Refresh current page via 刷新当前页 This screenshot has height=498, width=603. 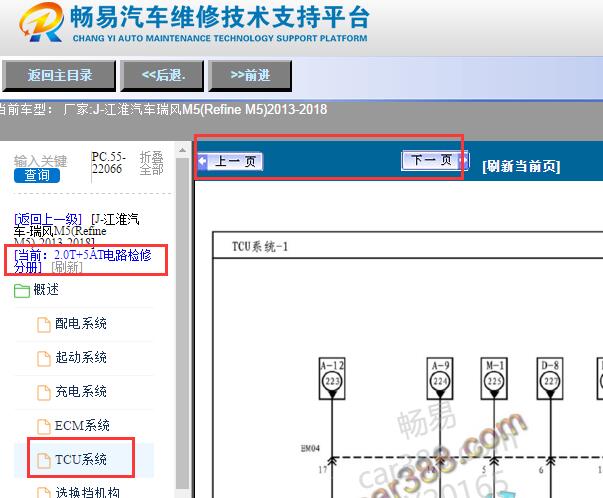point(521,166)
